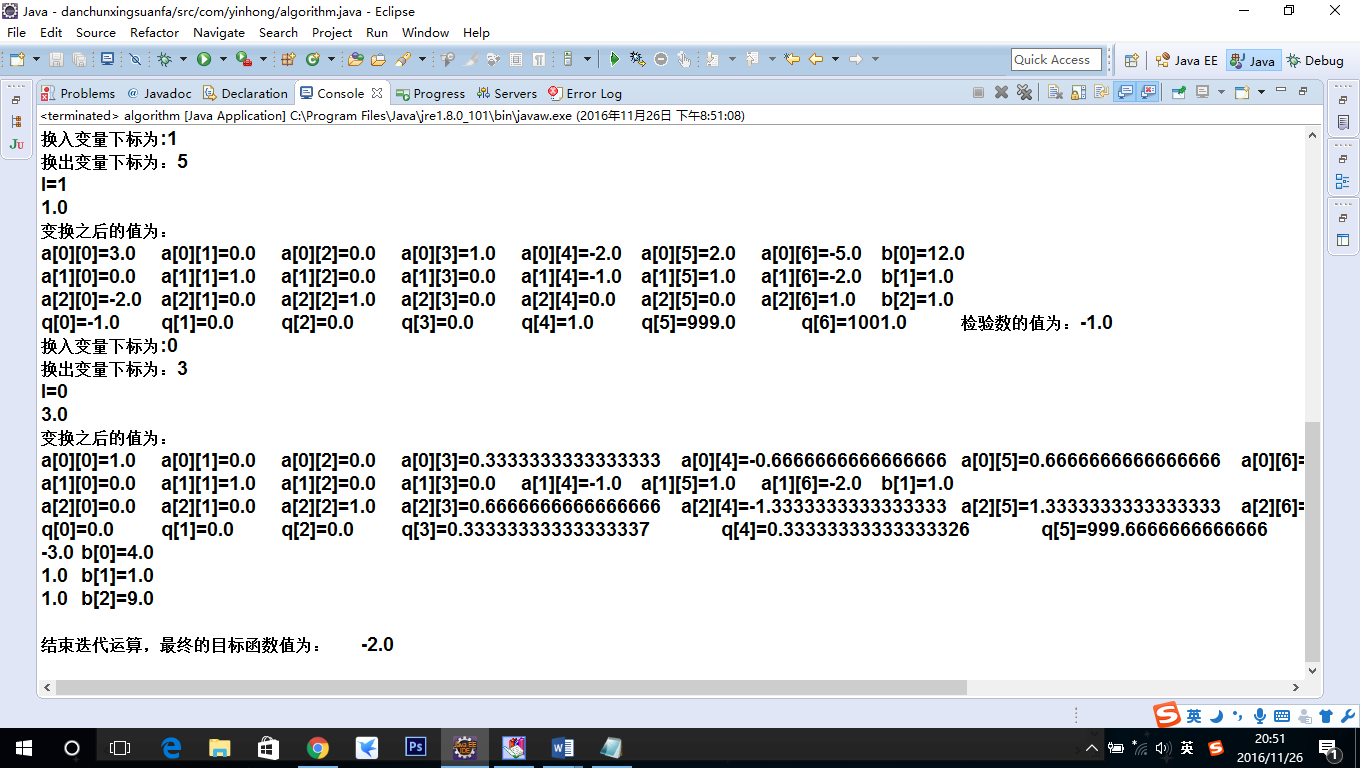The image size is (1360, 768).
Task: Click the Clear Console icon
Action: pos(1055,92)
